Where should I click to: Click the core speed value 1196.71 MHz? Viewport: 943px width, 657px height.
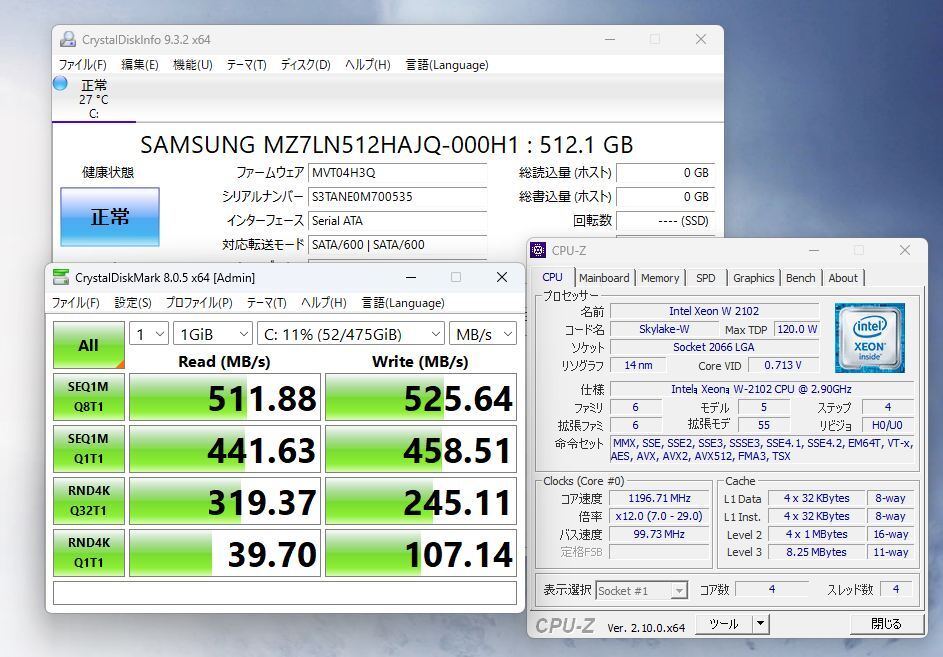click(x=659, y=498)
